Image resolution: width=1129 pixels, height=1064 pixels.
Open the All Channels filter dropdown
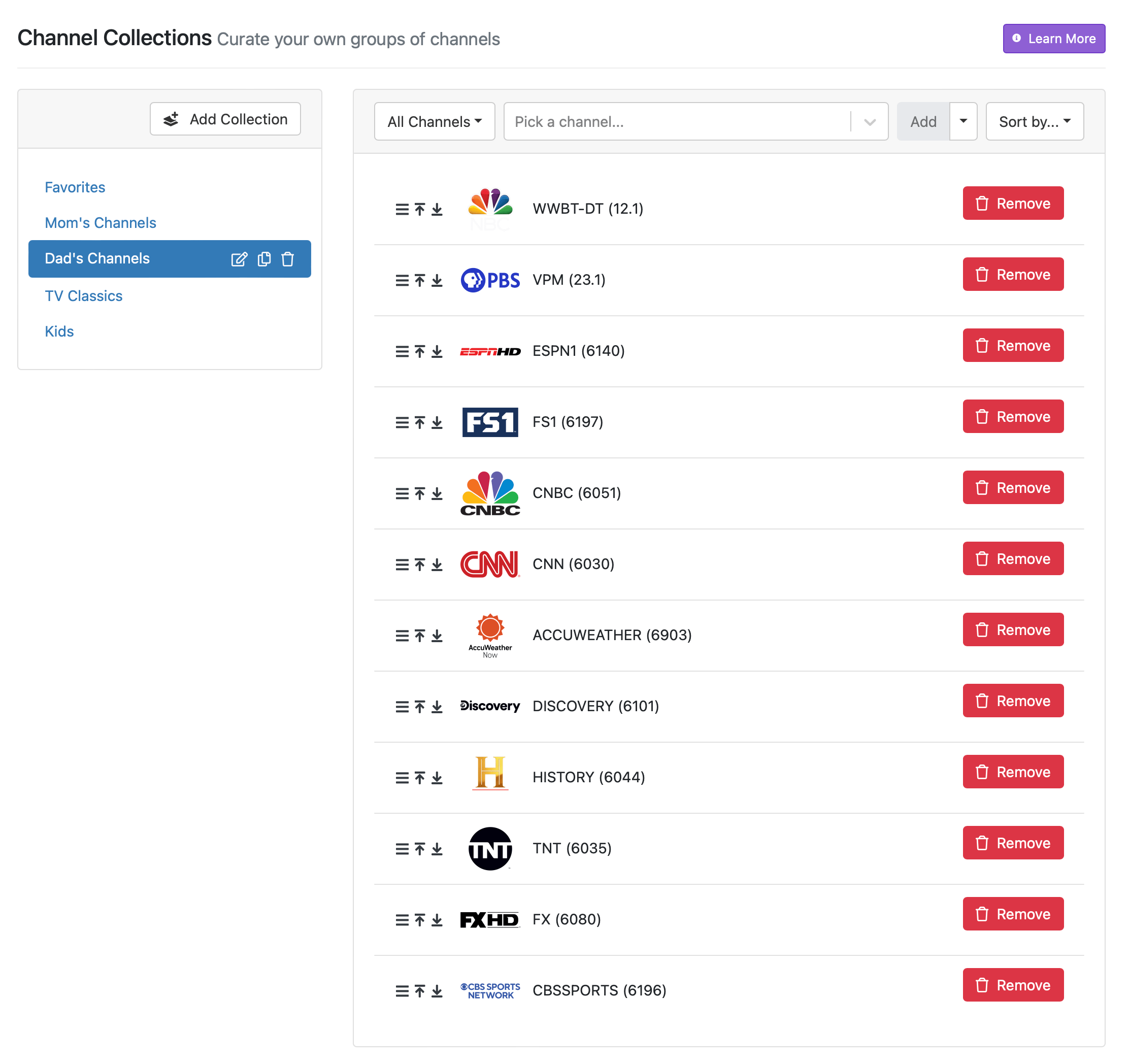[x=434, y=121]
